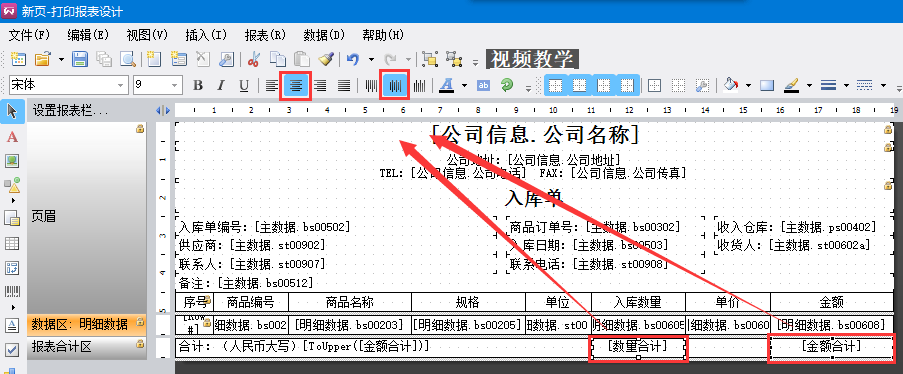The width and height of the screenshot is (903, 374).
Task: Open the fill color bucket dropdown arrow
Action: tap(748, 85)
